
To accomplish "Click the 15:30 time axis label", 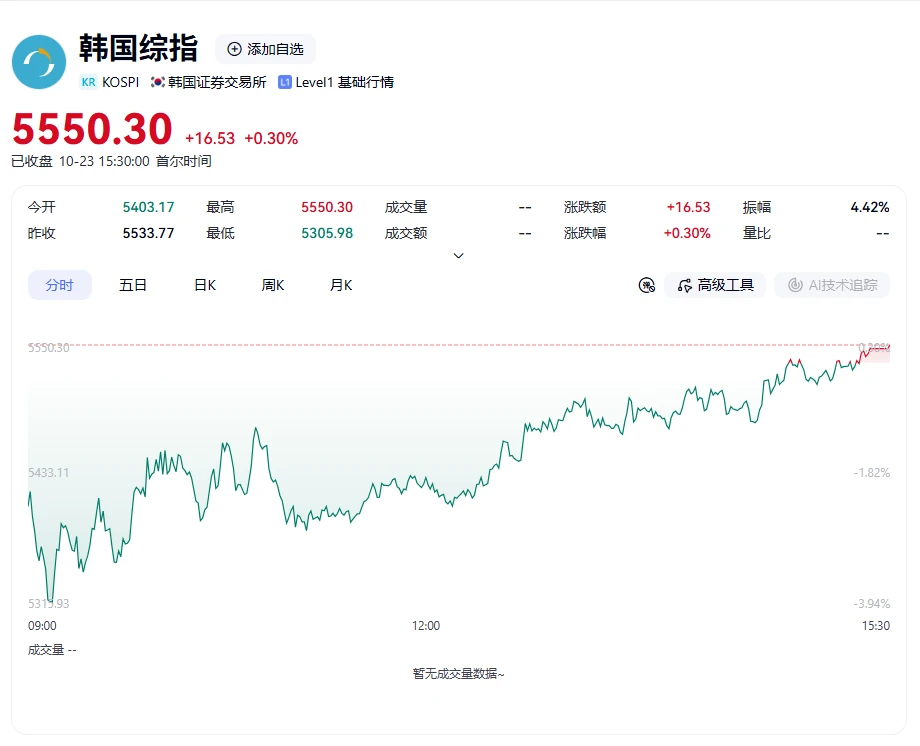I will pyautogui.click(x=875, y=626).
